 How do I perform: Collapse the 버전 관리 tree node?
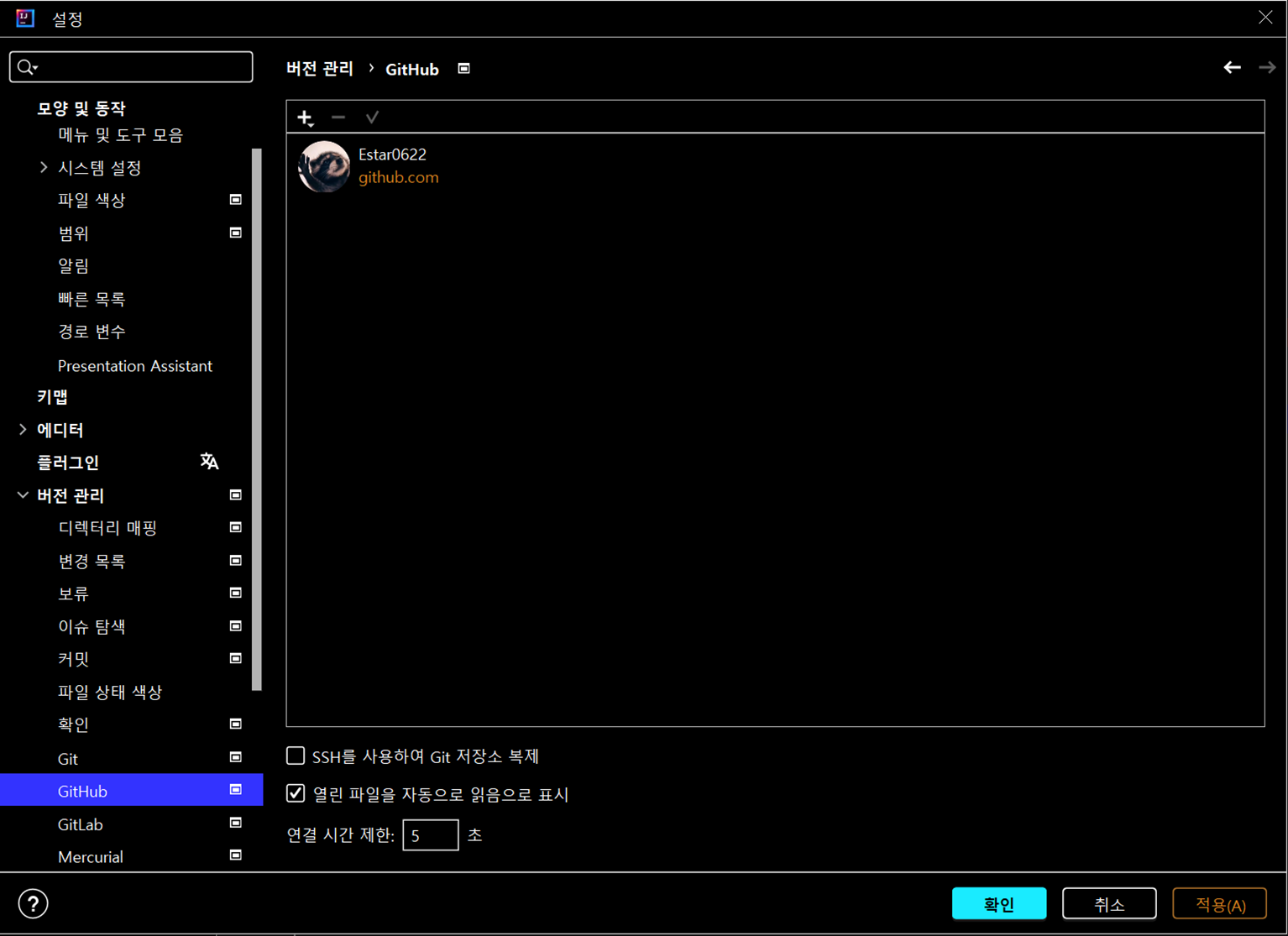(23, 495)
